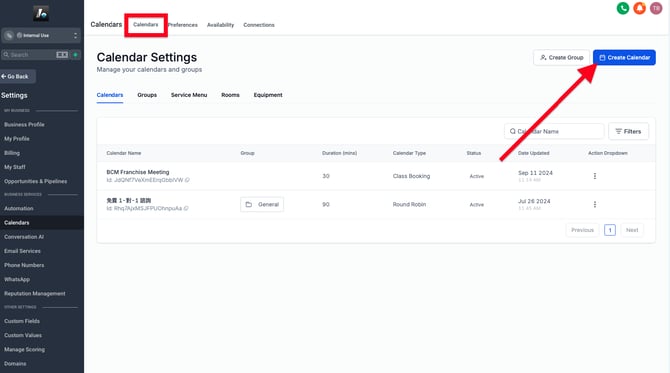Click the green phone call icon
670x373 pixels.
pos(623,8)
